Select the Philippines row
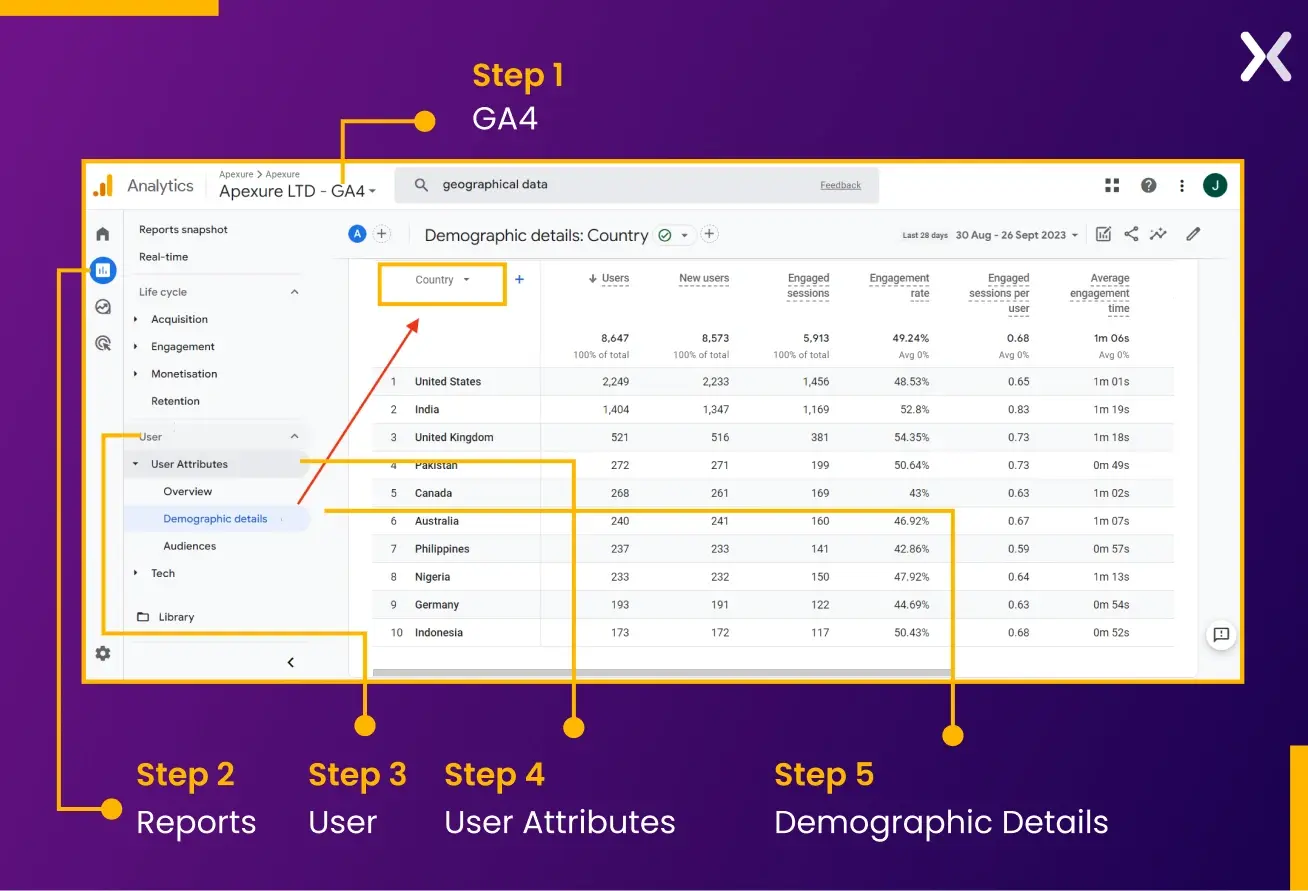The image size is (1308, 891). click(x=773, y=549)
